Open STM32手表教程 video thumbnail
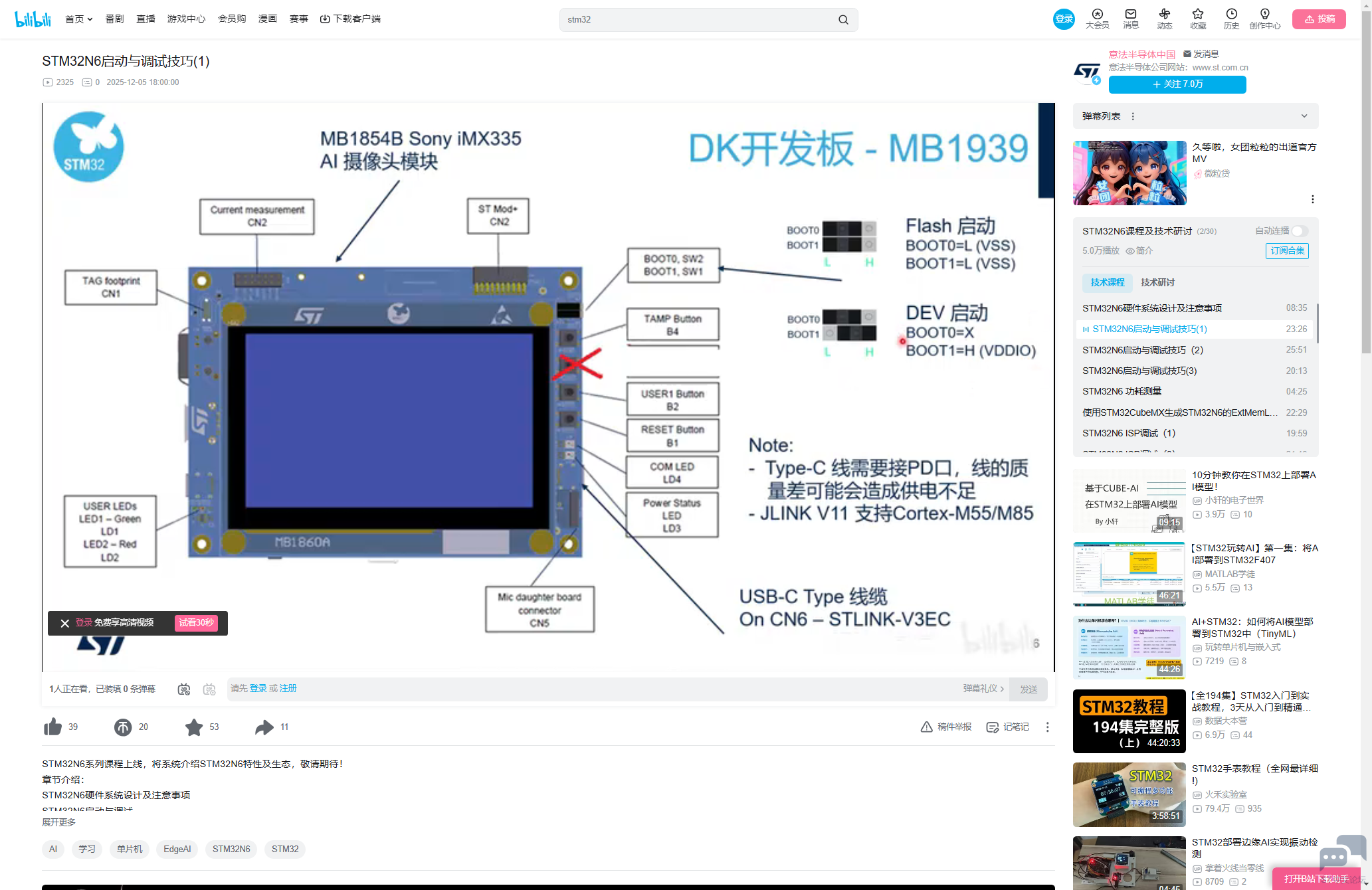Viewport: 1372px width, 890px height. [x=1129, y=795]
